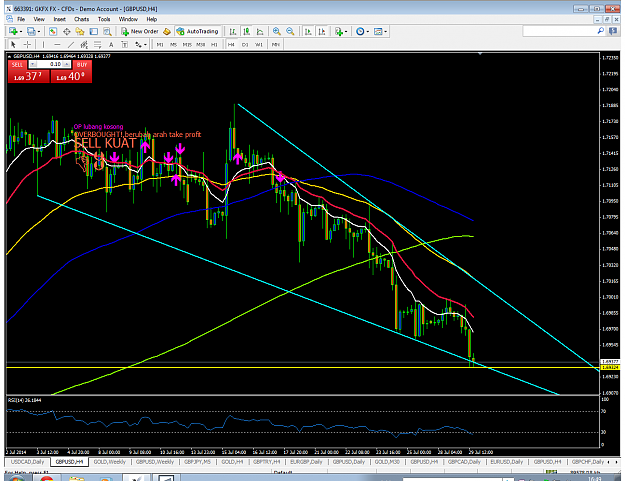Select the Text (A) drawing tool
Viewport: 625px width, 481px height.
[111, 45]
